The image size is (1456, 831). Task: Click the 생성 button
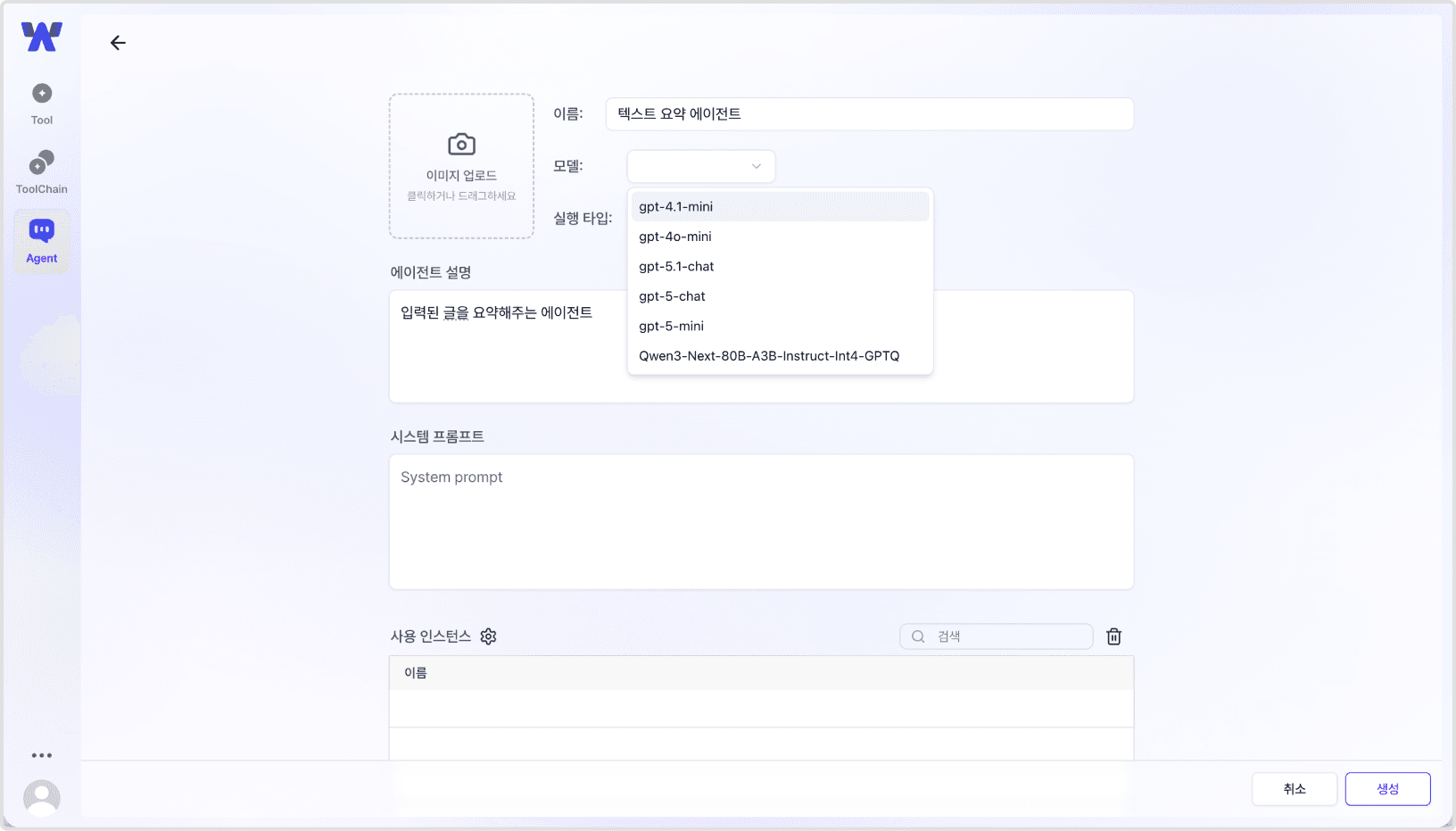pyautogui.click(x=1387, y=788)
